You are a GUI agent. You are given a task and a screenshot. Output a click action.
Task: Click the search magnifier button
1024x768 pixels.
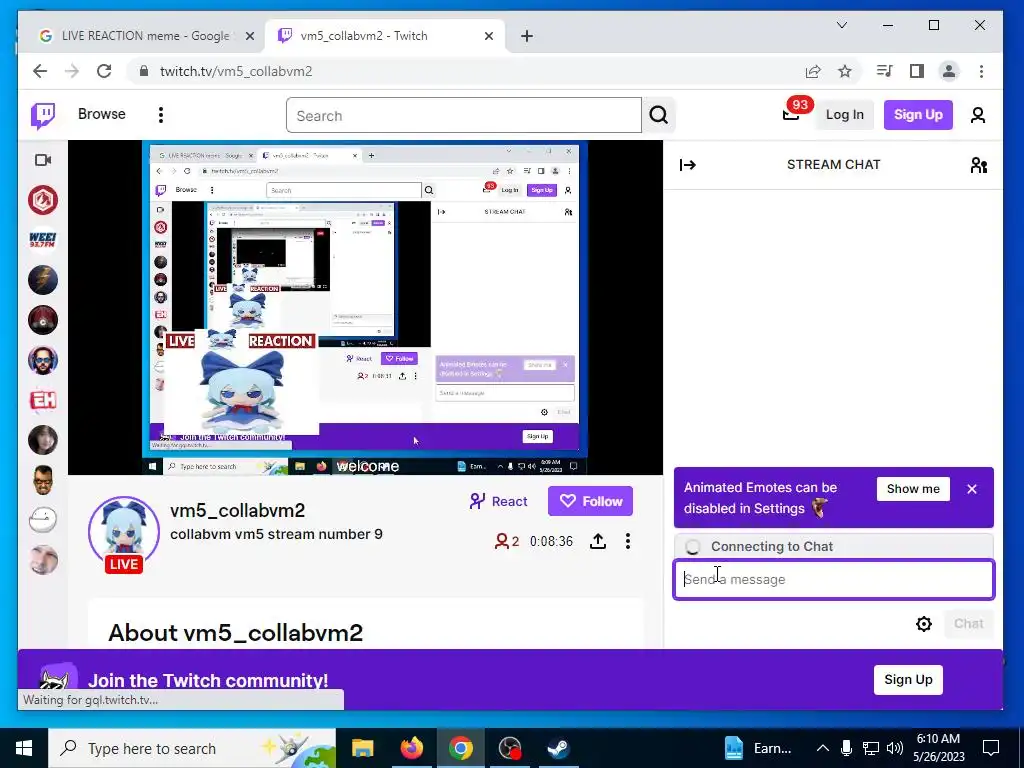pos(659,116)
